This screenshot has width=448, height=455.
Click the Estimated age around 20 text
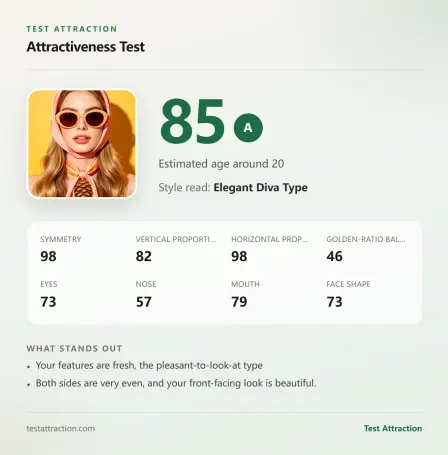221,164
